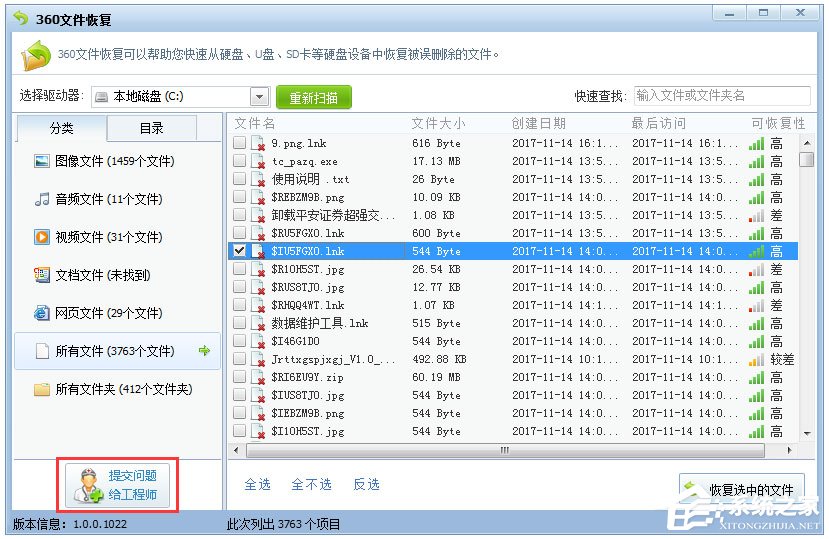Switch to the 分类 tab
This screenshot has height=539, width=829.
pyautogui.click(x=62, y=128)
